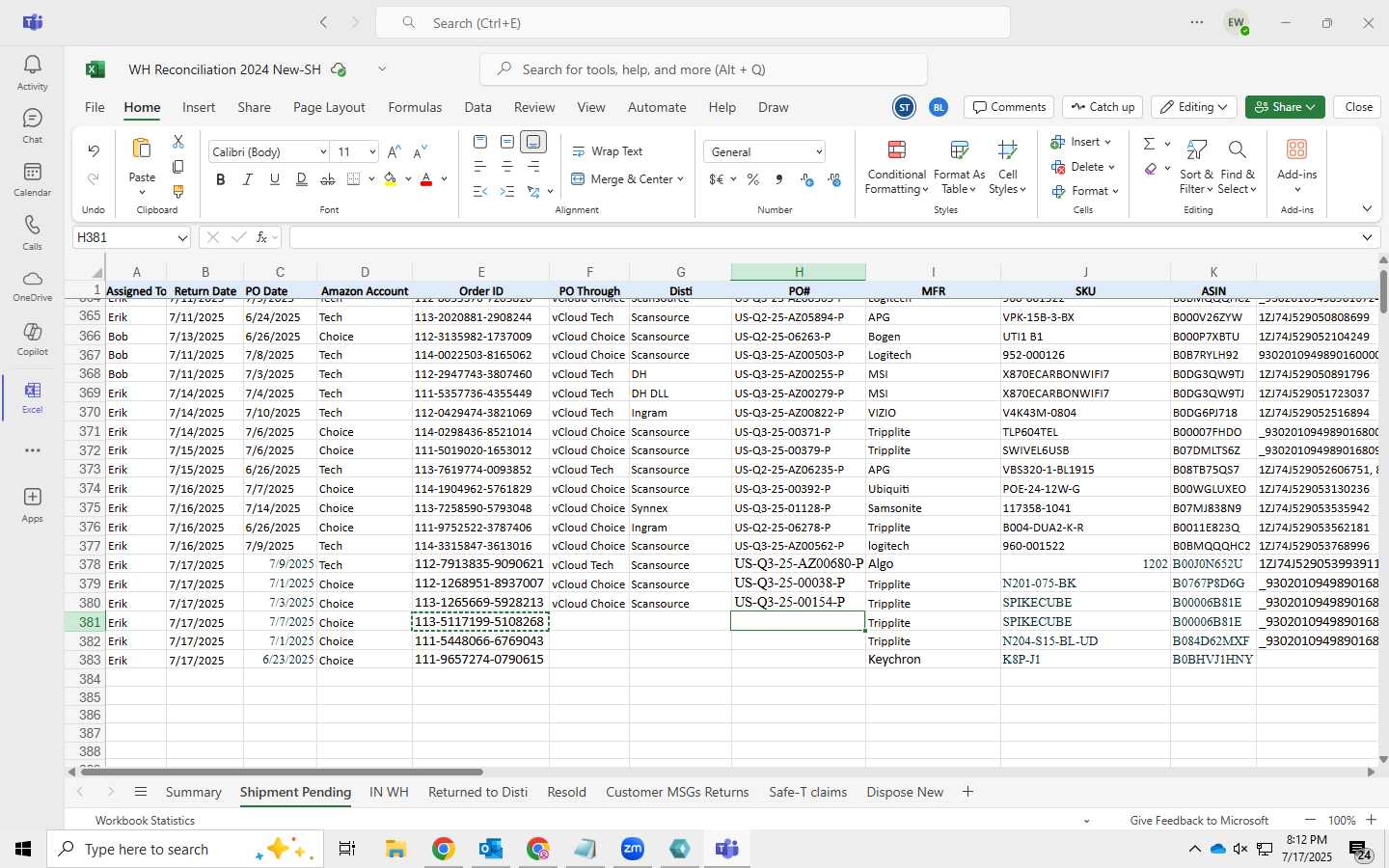Toggle Center alignment
The width and height of the screenshot is (1389, 868).
click(x=507, y=167)
